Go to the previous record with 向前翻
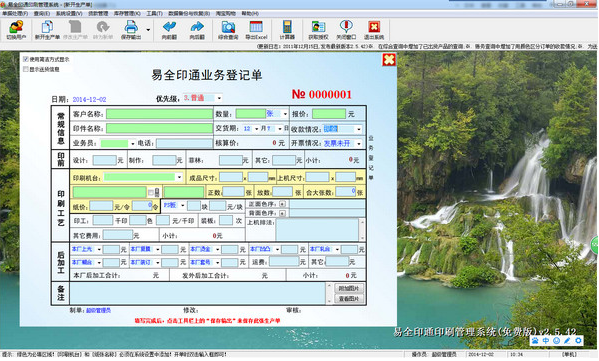The height and width of the screenshot is (361, 599). [169, 30]
